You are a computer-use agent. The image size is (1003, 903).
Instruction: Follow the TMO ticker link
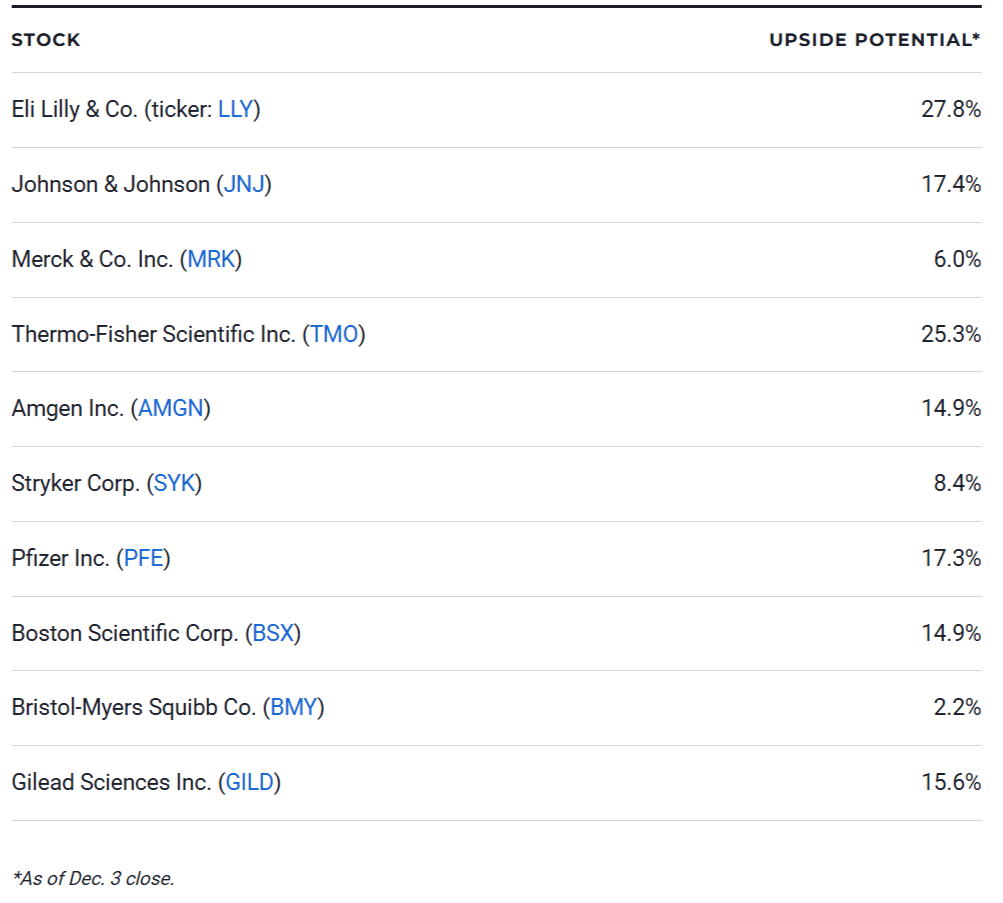click(x=334, y=334)
